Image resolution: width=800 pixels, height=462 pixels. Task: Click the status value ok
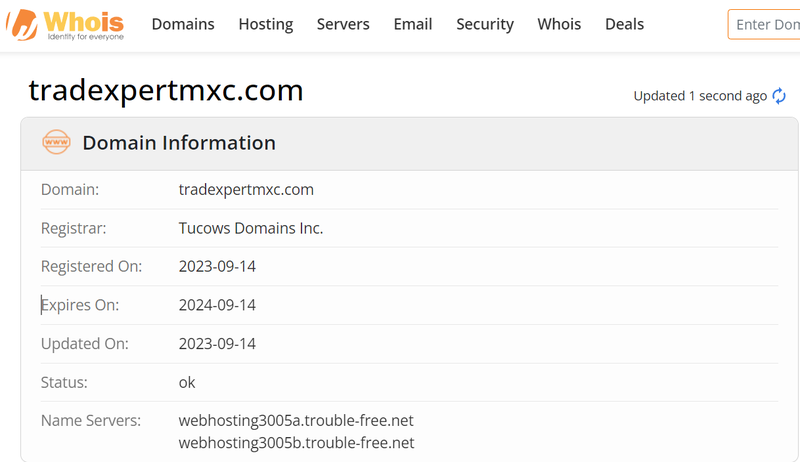(187, 382)
